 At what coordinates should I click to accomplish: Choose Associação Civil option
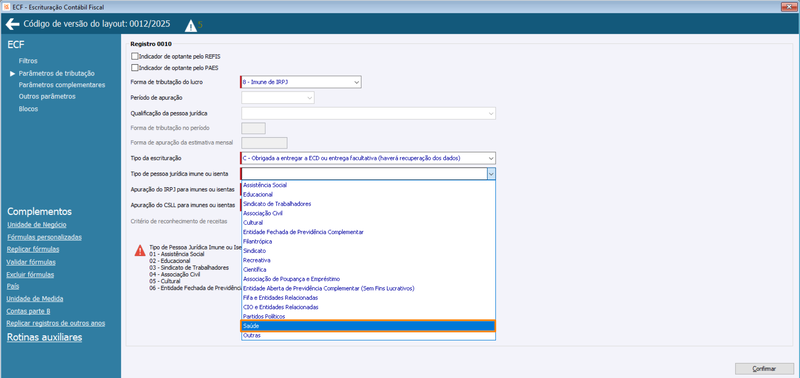tap(368, 213)
